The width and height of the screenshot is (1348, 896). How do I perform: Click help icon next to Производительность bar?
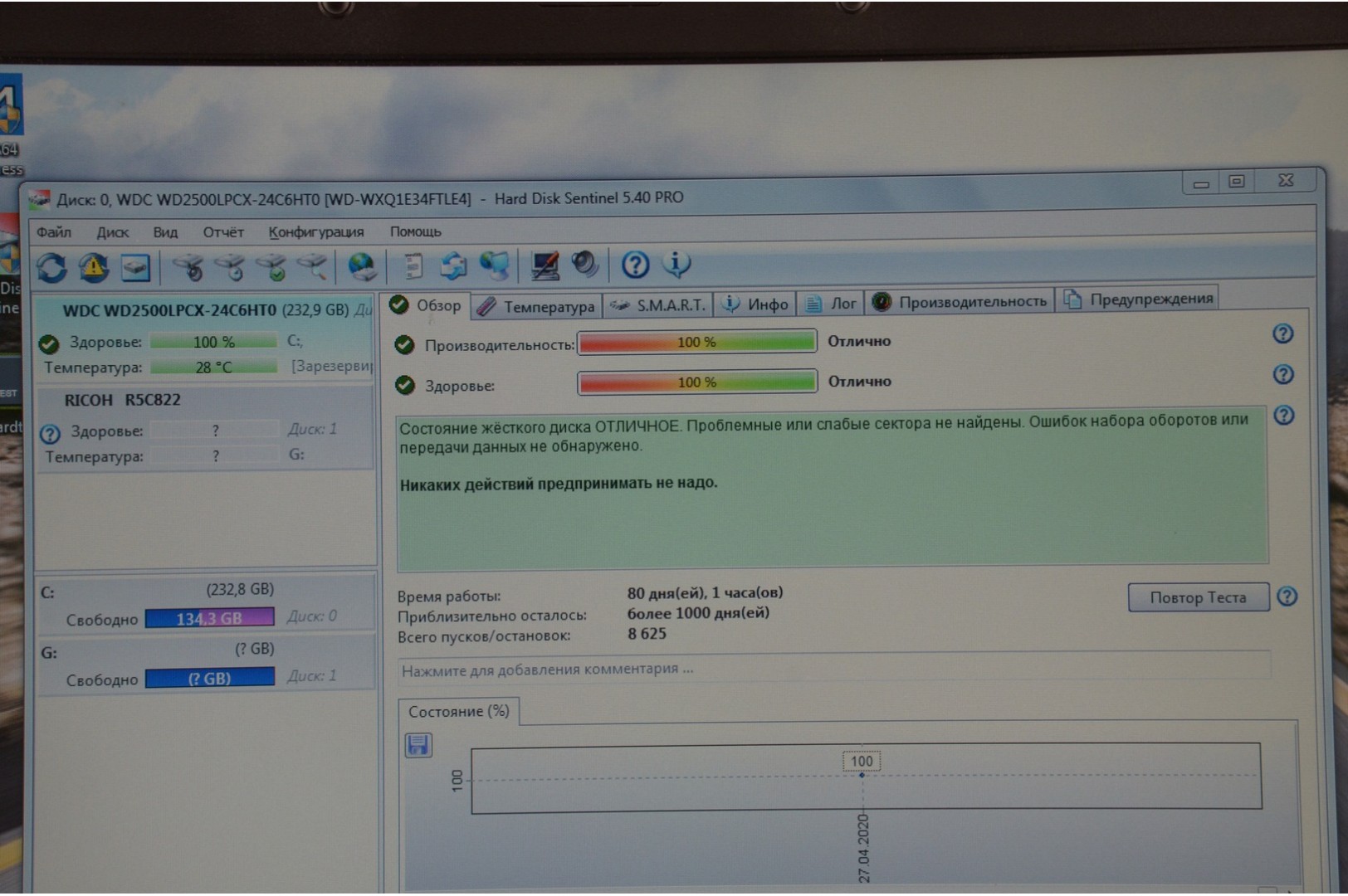click(x=1282, y=334)
